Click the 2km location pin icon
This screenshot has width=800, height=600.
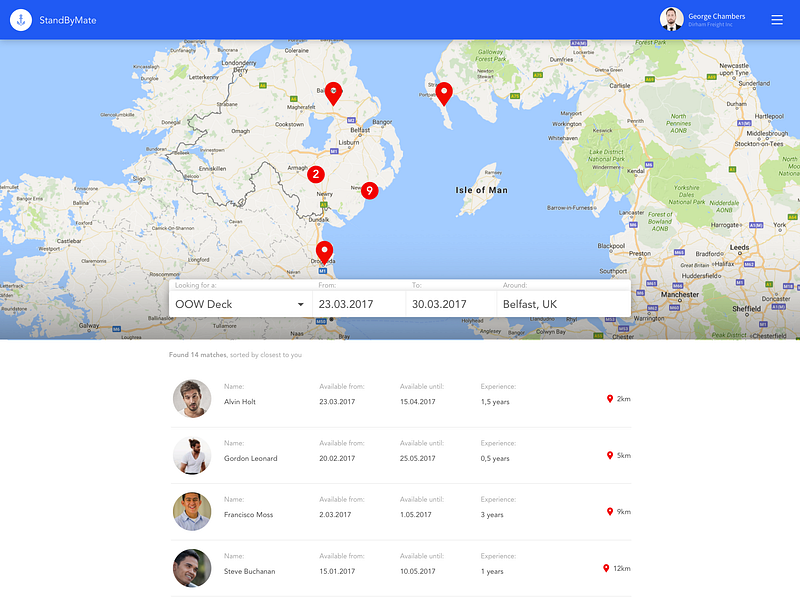coord(610,398)
